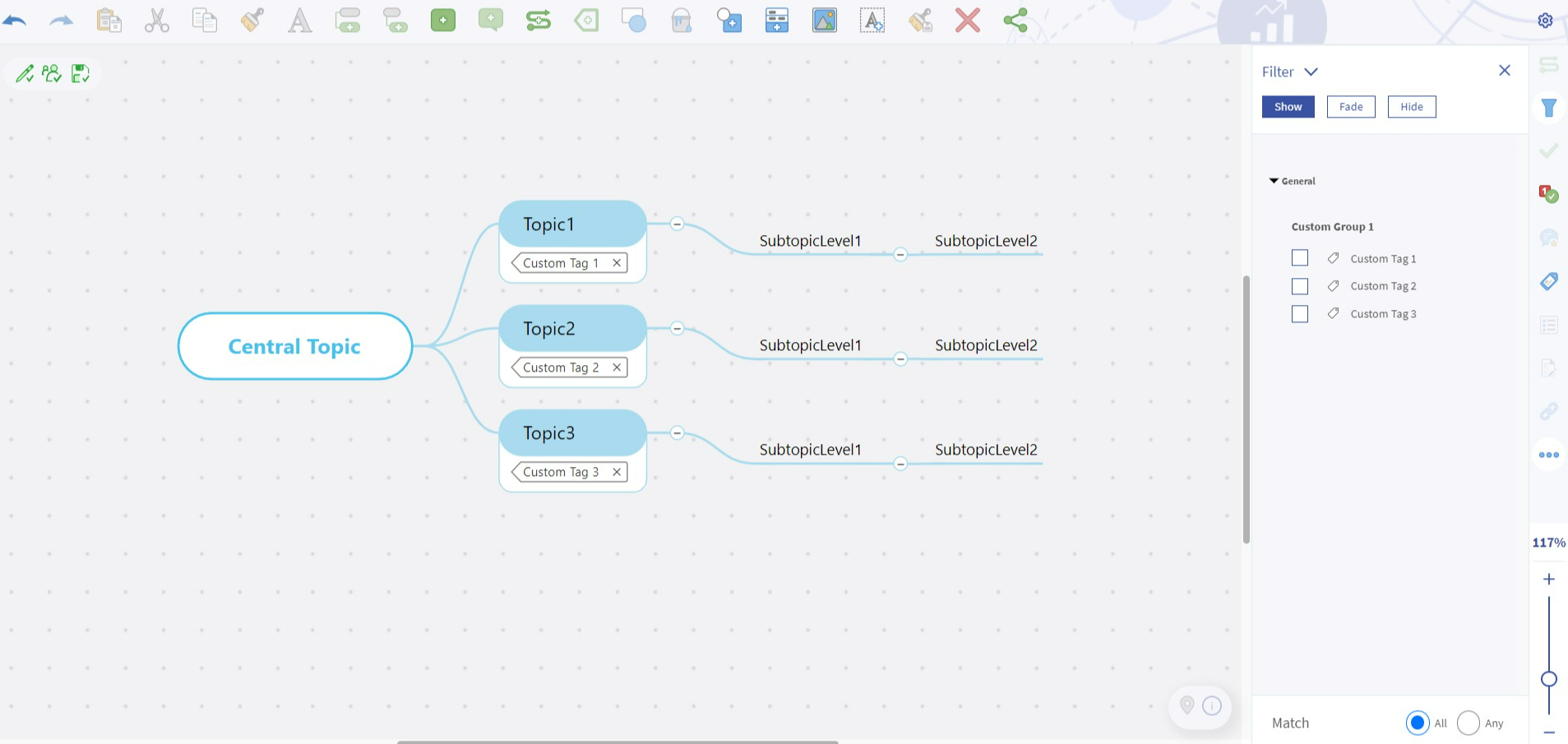
Task: Remove Custom Tag 2 from Topic2
Action: pos(617,367)
